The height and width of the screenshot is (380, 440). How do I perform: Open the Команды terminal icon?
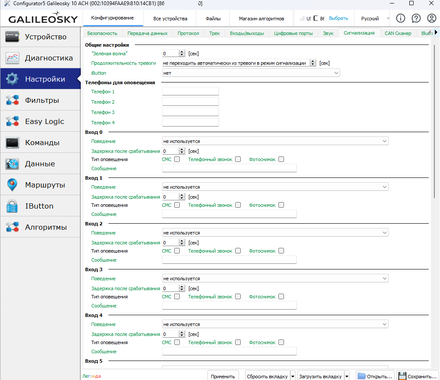(x=12, y=143)
